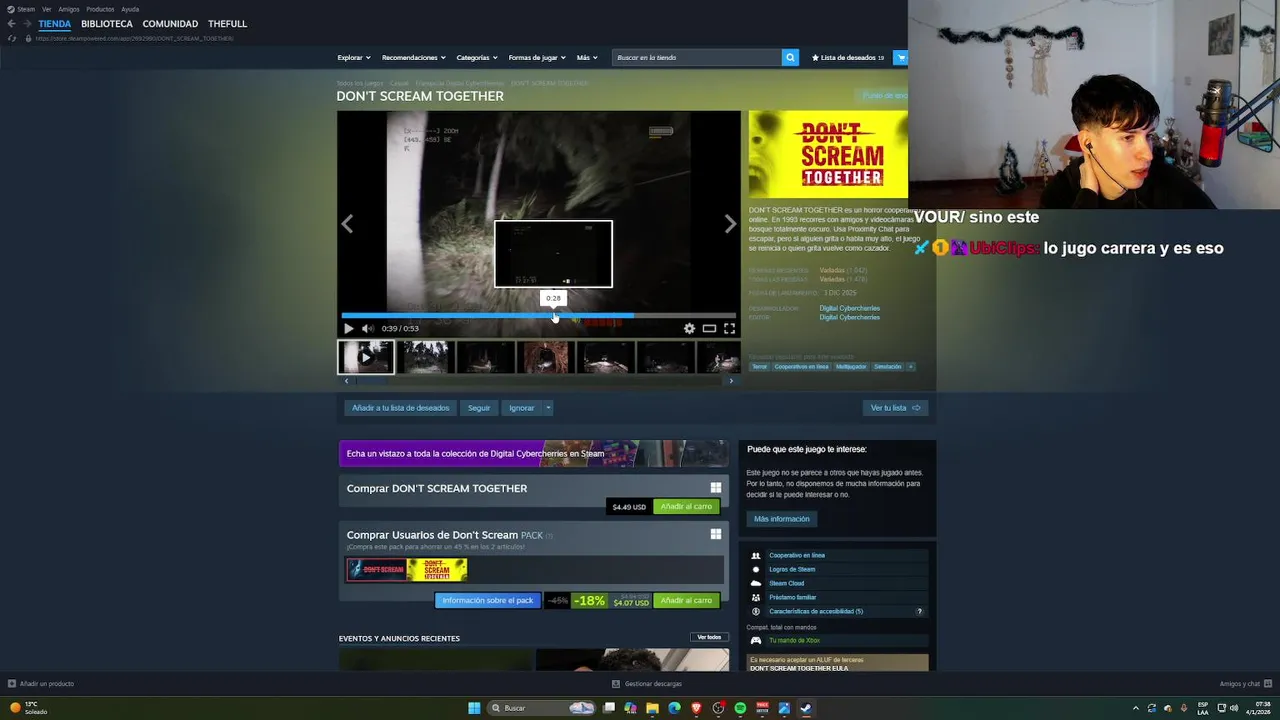Viewport: 1280px width, 720px height.
Task: Open Microsoft Edge from the taskbar
Action: (674, 708)
